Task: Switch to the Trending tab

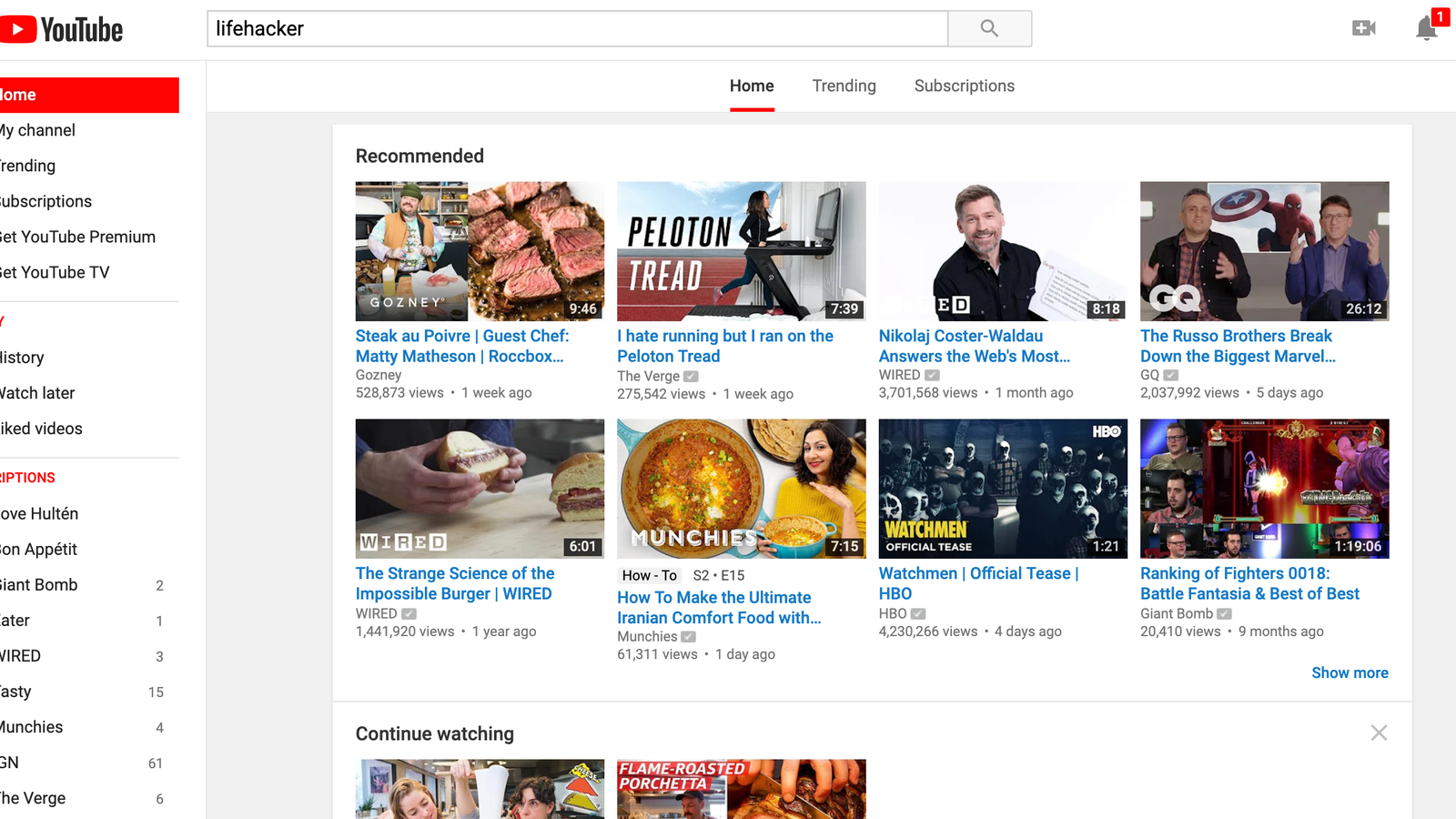Action: click(844, 86)
